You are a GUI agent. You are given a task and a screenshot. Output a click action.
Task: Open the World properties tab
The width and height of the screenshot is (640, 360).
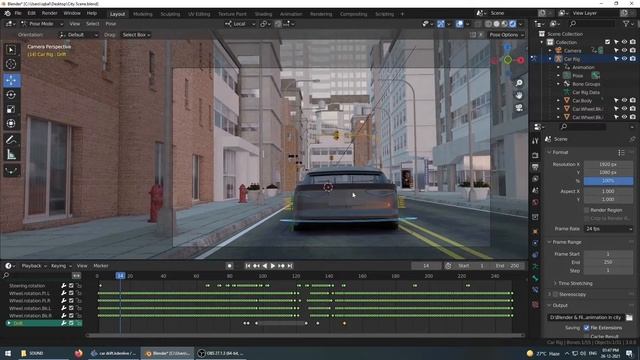pyautogui.click(x=535, y=202)
